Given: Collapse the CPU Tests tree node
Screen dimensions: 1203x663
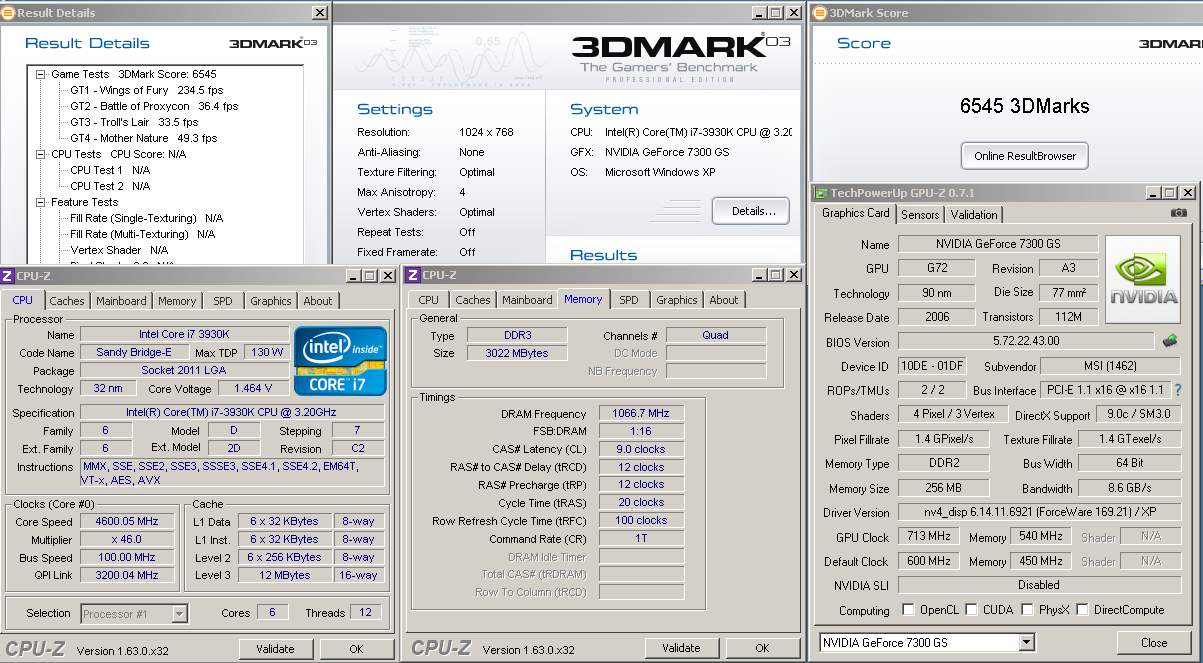Looking at the screenshot, I should [41, 154].
